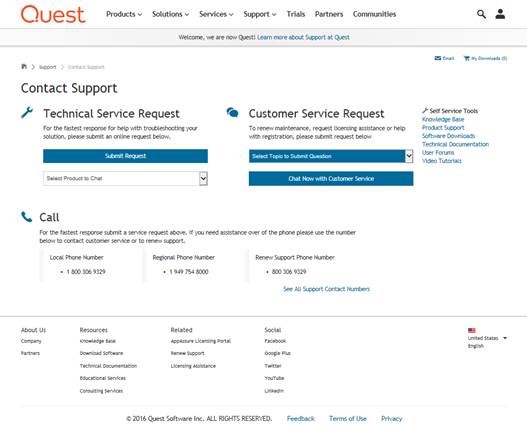Screen dimensions: 527x427
Task: Click the LinkedIn footer link
Action: pos(274,391)
